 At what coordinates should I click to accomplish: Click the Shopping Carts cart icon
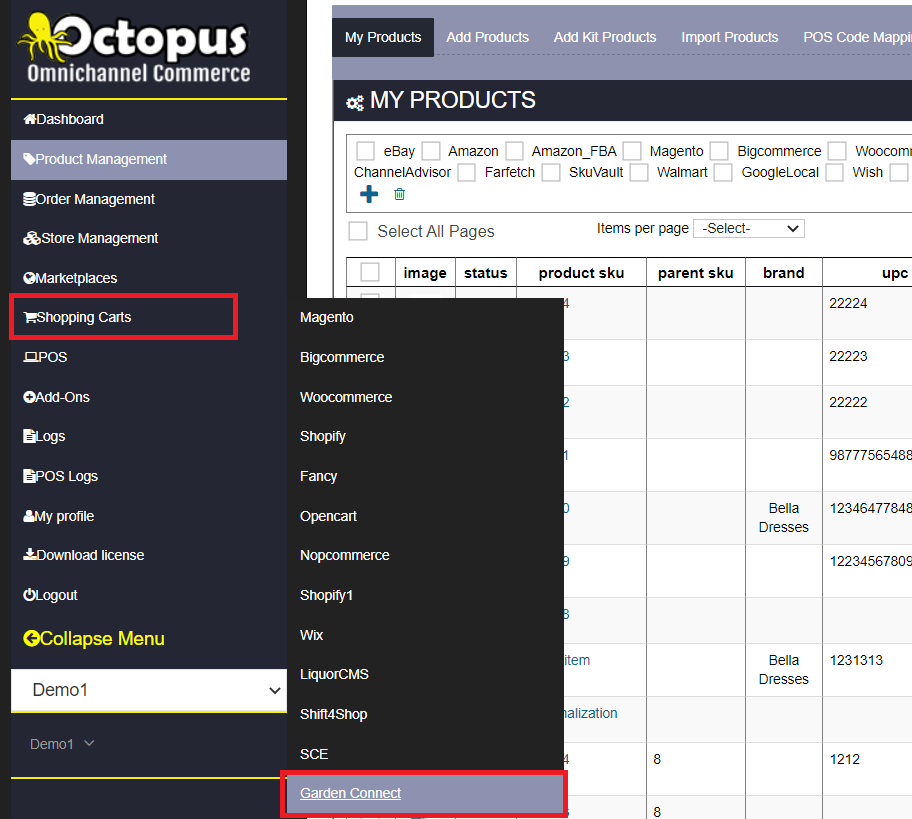click(x=30, y=318)
